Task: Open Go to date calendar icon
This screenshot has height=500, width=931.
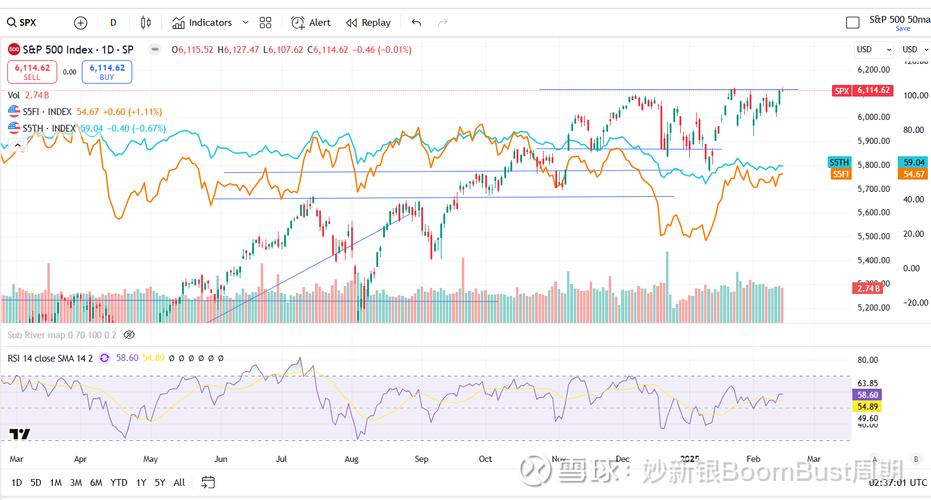Action: [x=208, y=482]
